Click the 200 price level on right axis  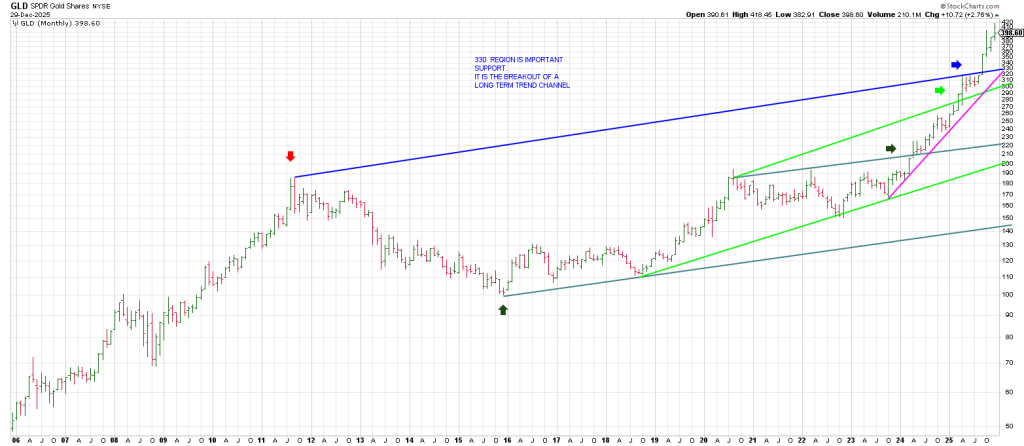[x=1004, y=164]
